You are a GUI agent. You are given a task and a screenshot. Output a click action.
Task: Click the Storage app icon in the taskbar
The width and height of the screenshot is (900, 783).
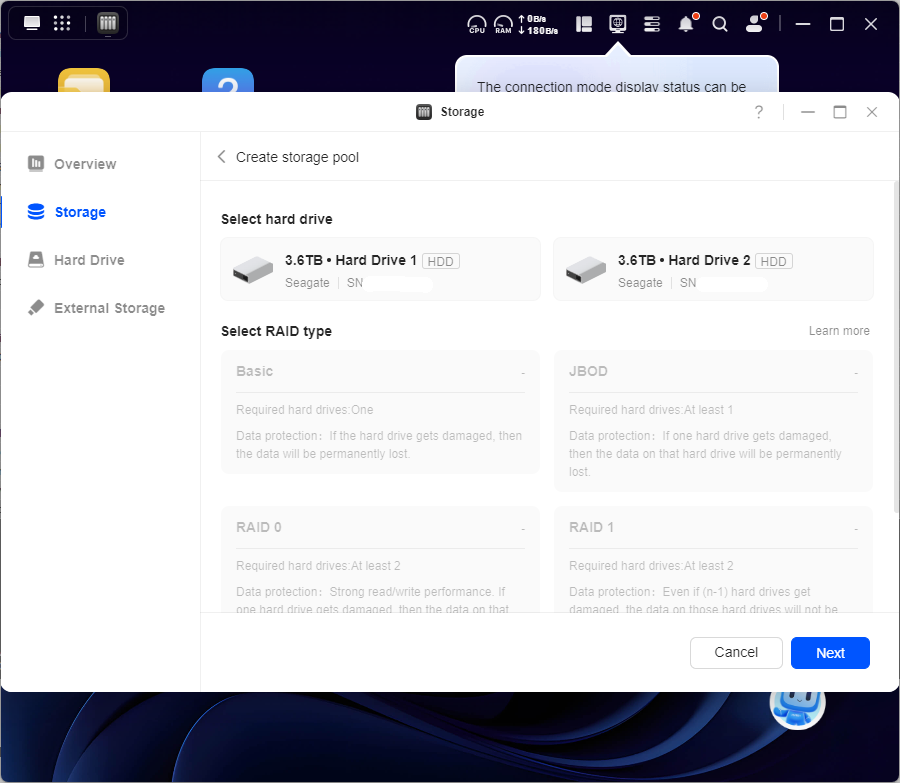tap(108, 23)
